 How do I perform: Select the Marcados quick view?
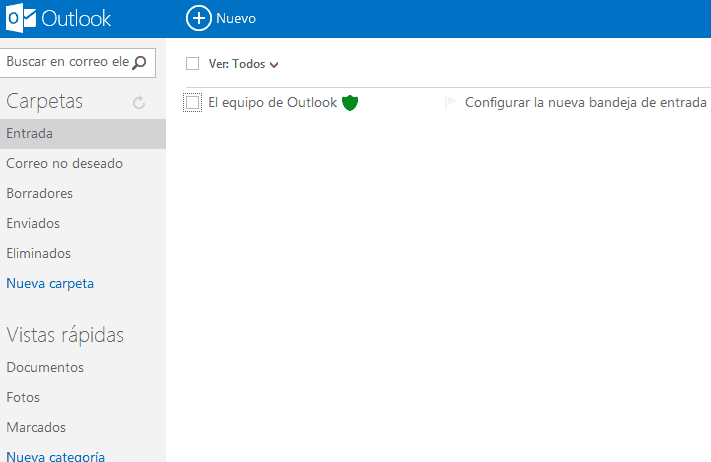(36, 427)
